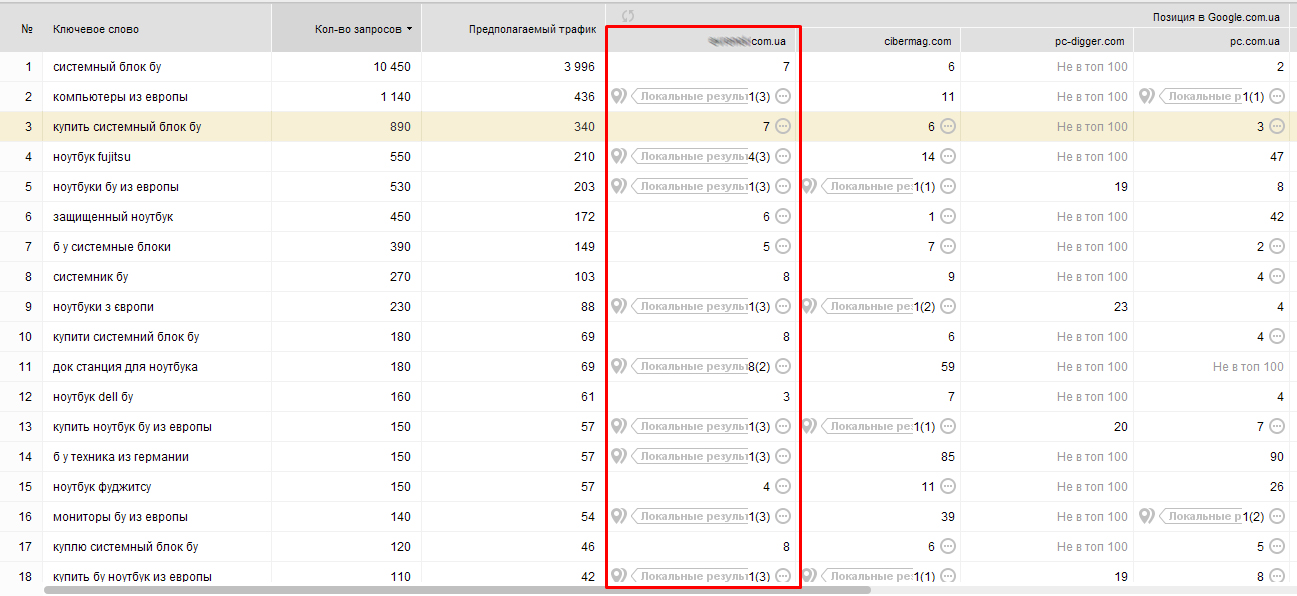Image resolution: width=1297 pixels, height=596 pixels.
Task: Click pc.com.ua map pin in 'мониторы бу из европы' row
Action: (1147, 517)
